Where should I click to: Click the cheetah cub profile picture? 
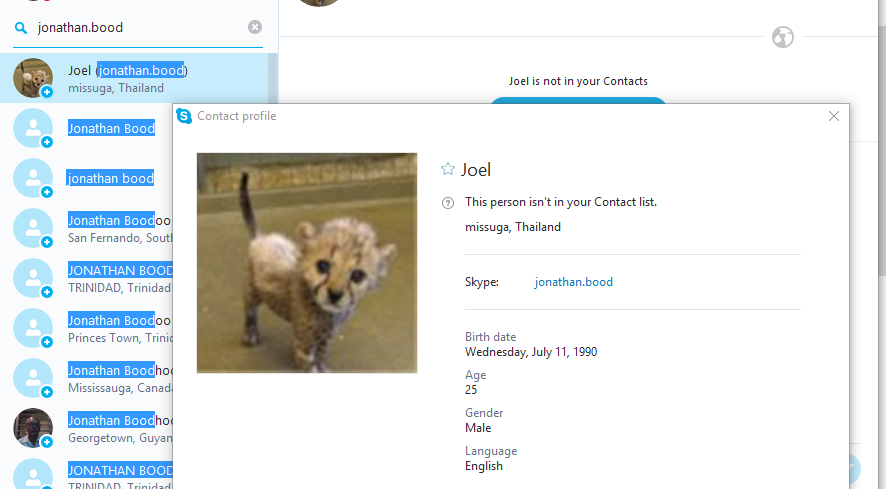tap(307, 263)
